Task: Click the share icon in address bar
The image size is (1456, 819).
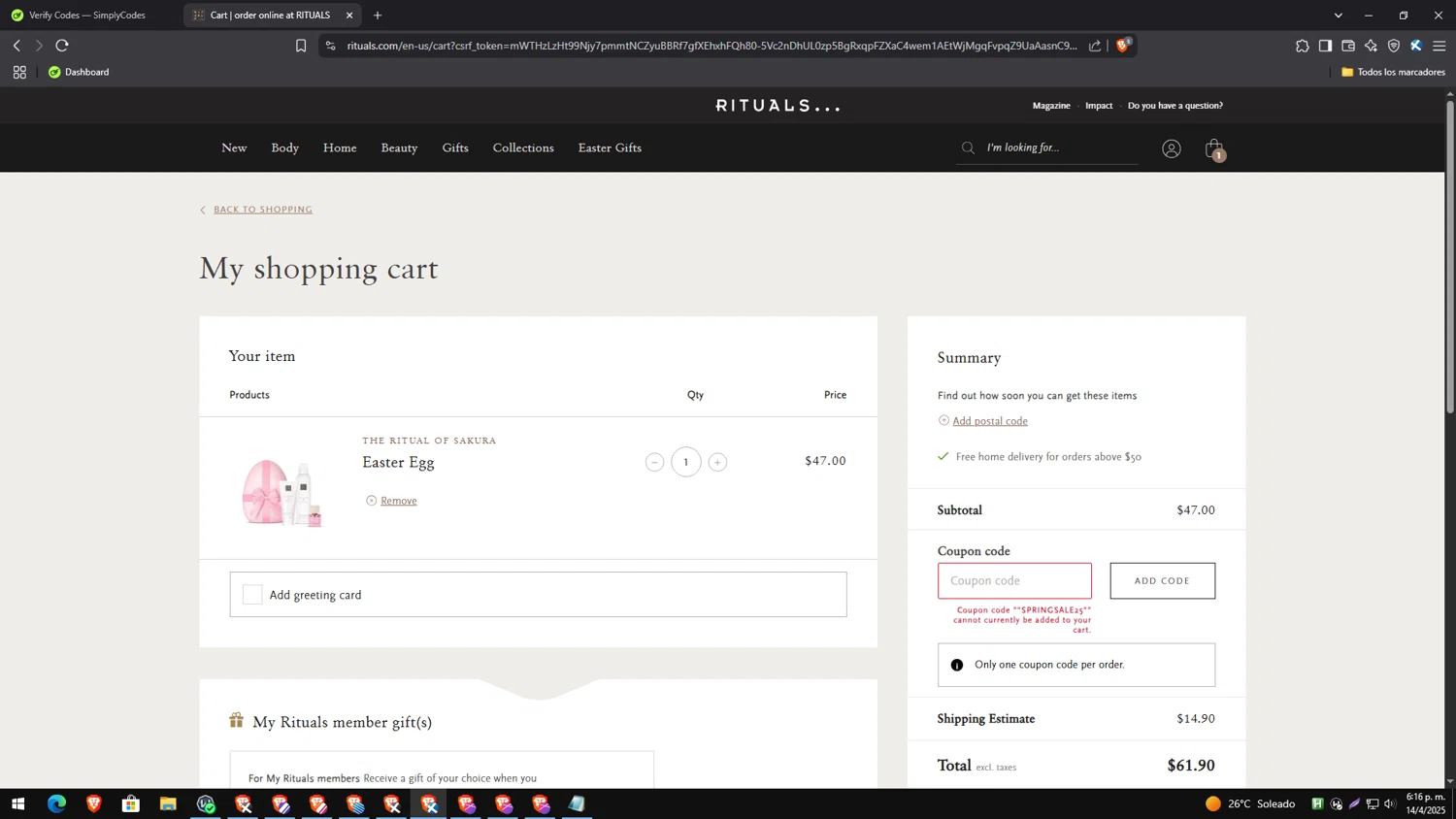Action: [1095, 46]
